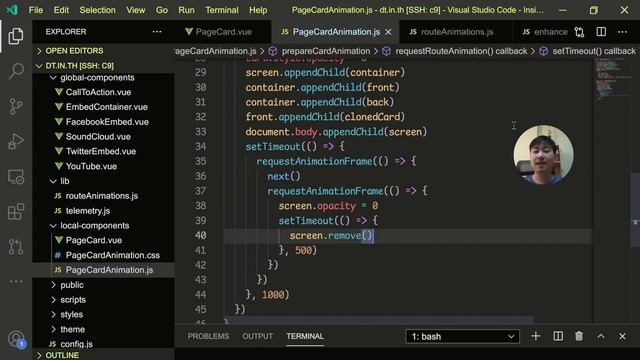Open the View menu
The image size is (640, 360).
click(x=136, y=10)
